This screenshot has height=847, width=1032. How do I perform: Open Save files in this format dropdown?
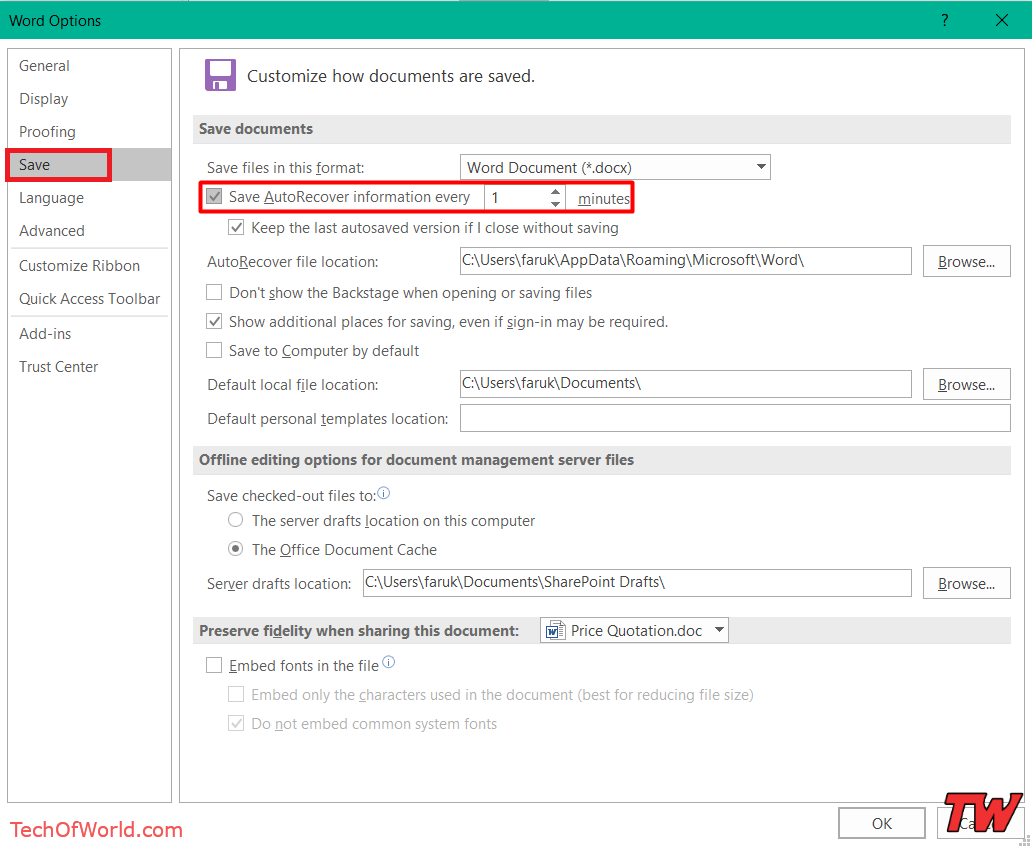coord(614,168)
